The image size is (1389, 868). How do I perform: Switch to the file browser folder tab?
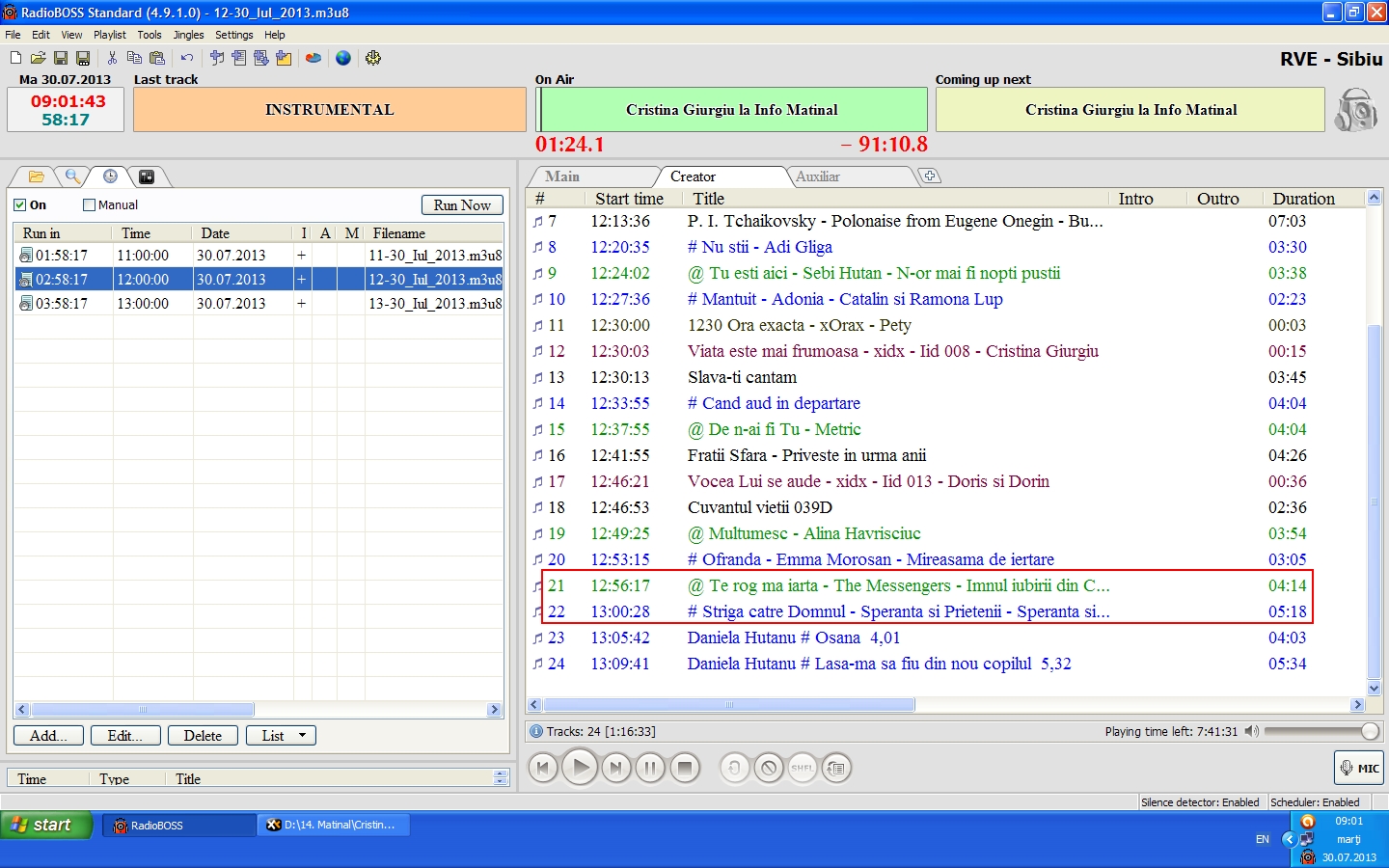coord(36,176)
